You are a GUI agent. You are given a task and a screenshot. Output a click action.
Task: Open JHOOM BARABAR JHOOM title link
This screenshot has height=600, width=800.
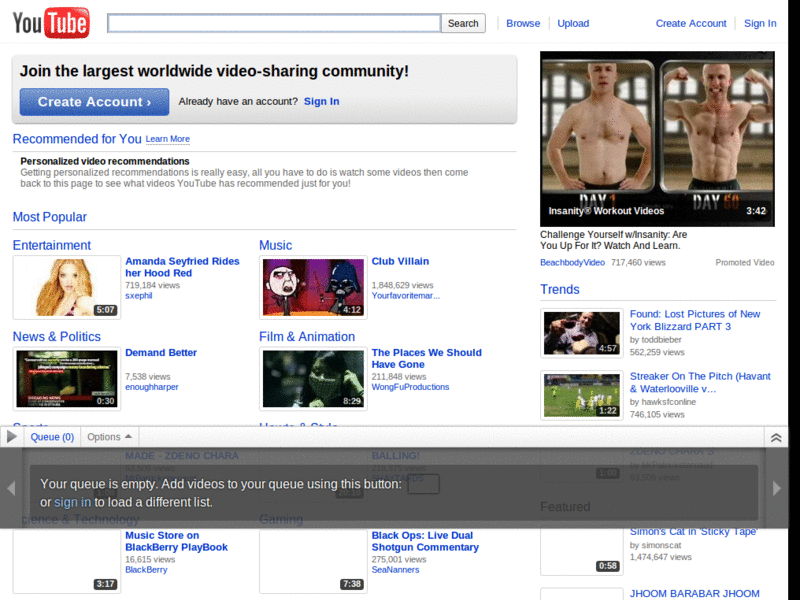click(694, 593)
